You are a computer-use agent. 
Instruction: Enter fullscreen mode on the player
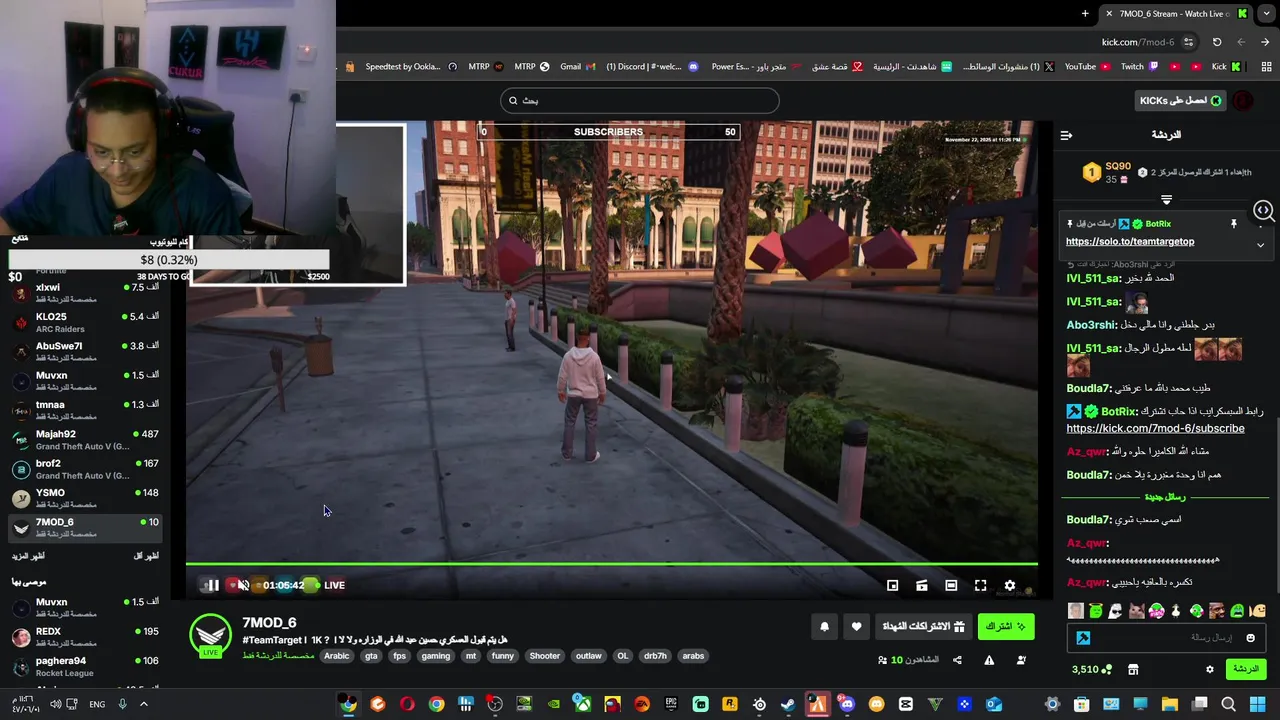pyautogui.click(x=980, y=585)
